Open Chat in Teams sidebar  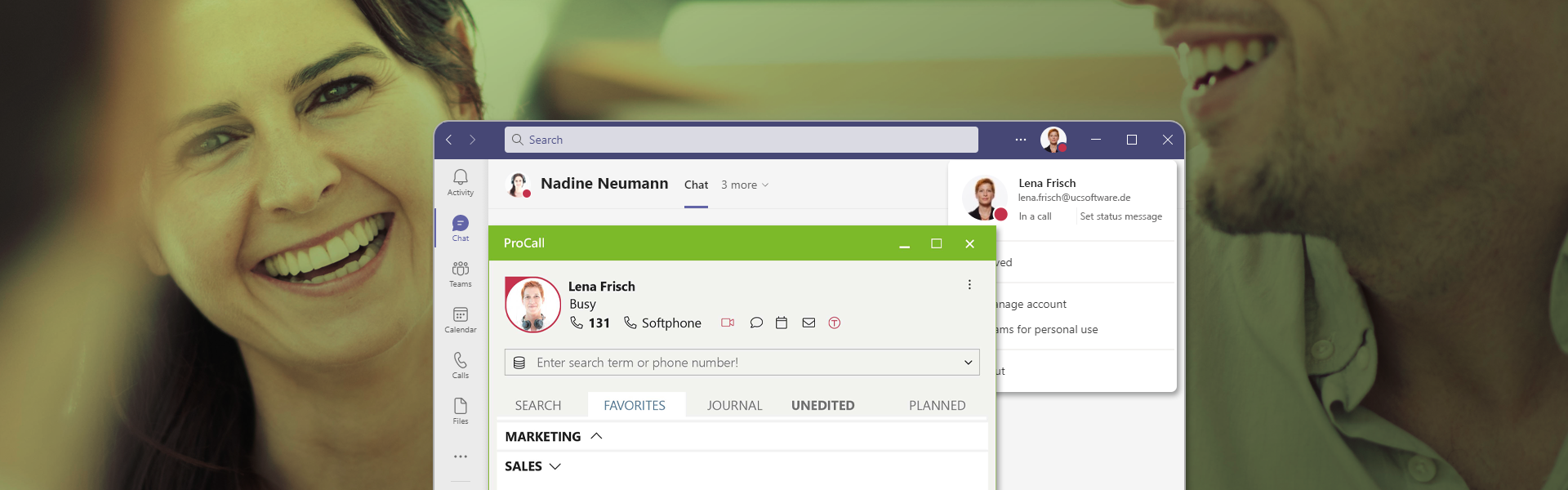[x=461, y=228]
